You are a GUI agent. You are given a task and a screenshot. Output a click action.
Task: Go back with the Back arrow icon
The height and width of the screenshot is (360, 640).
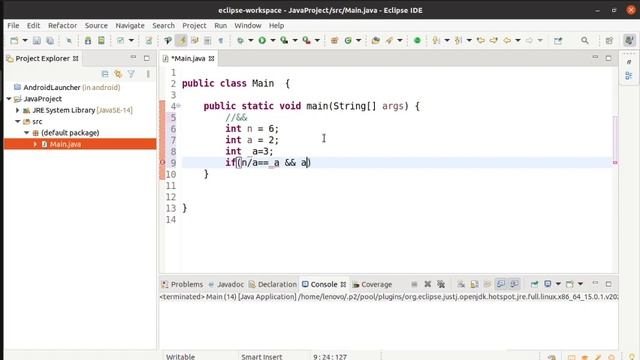click(x=507, y=40)
